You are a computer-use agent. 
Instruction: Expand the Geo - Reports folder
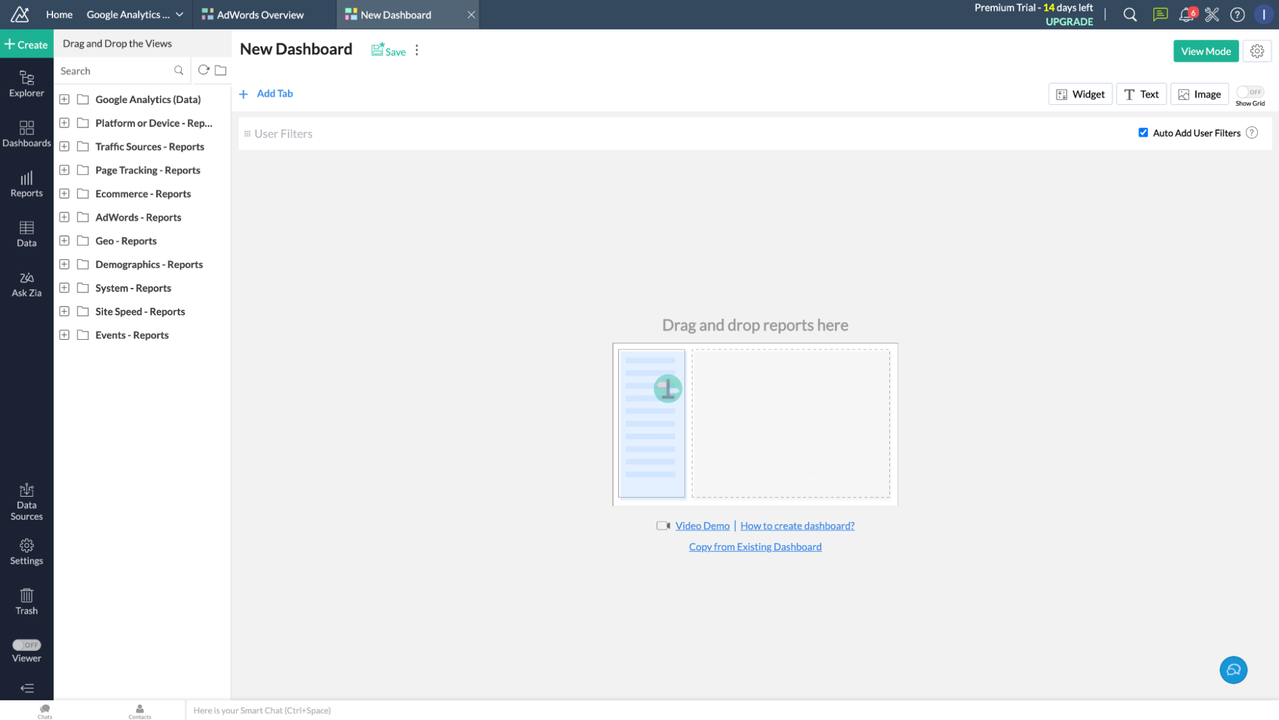(x=64, y=240)
